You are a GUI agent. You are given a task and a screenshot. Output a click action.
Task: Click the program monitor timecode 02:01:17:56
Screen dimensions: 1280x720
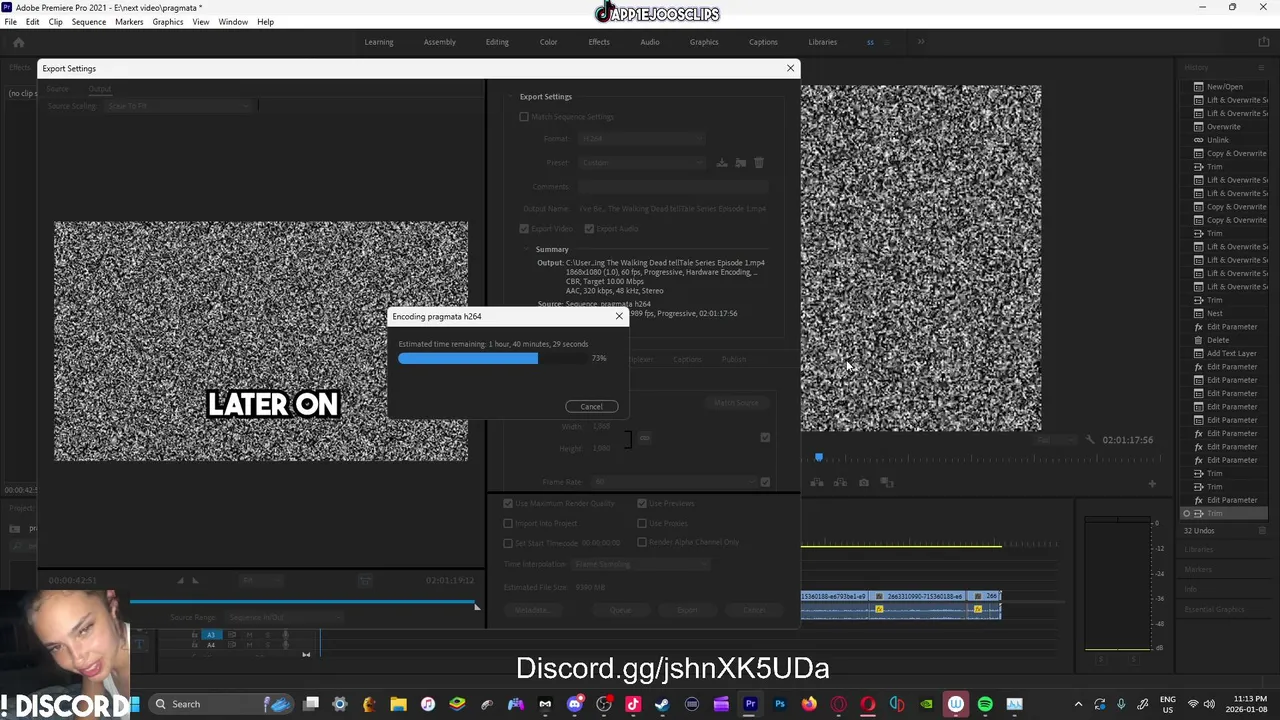1127,440
